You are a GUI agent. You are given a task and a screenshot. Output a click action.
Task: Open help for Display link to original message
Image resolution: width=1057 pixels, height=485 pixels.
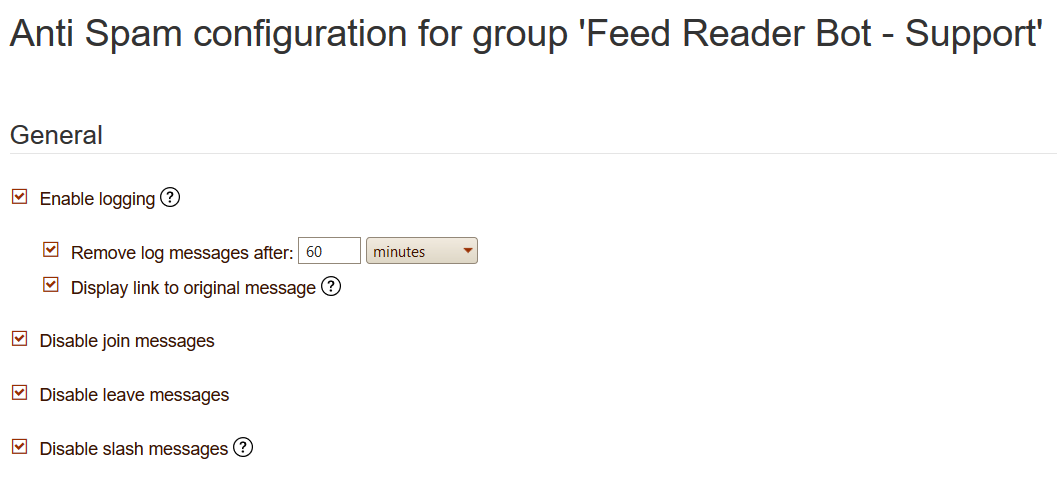click(x=331, y=287)
